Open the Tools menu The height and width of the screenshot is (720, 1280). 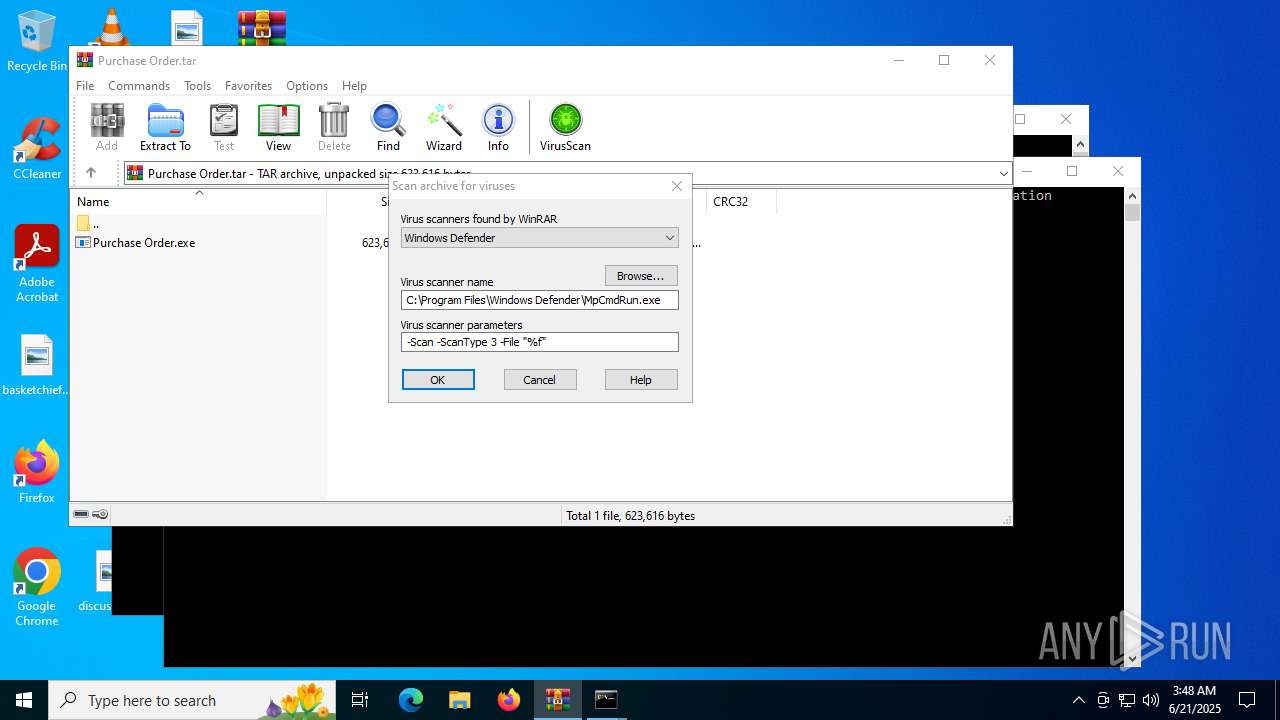(x=197, y=86)
